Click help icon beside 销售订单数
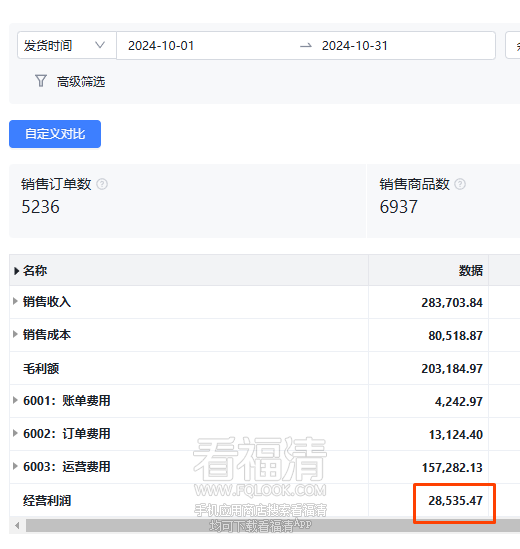 click(x=102, y=184)
